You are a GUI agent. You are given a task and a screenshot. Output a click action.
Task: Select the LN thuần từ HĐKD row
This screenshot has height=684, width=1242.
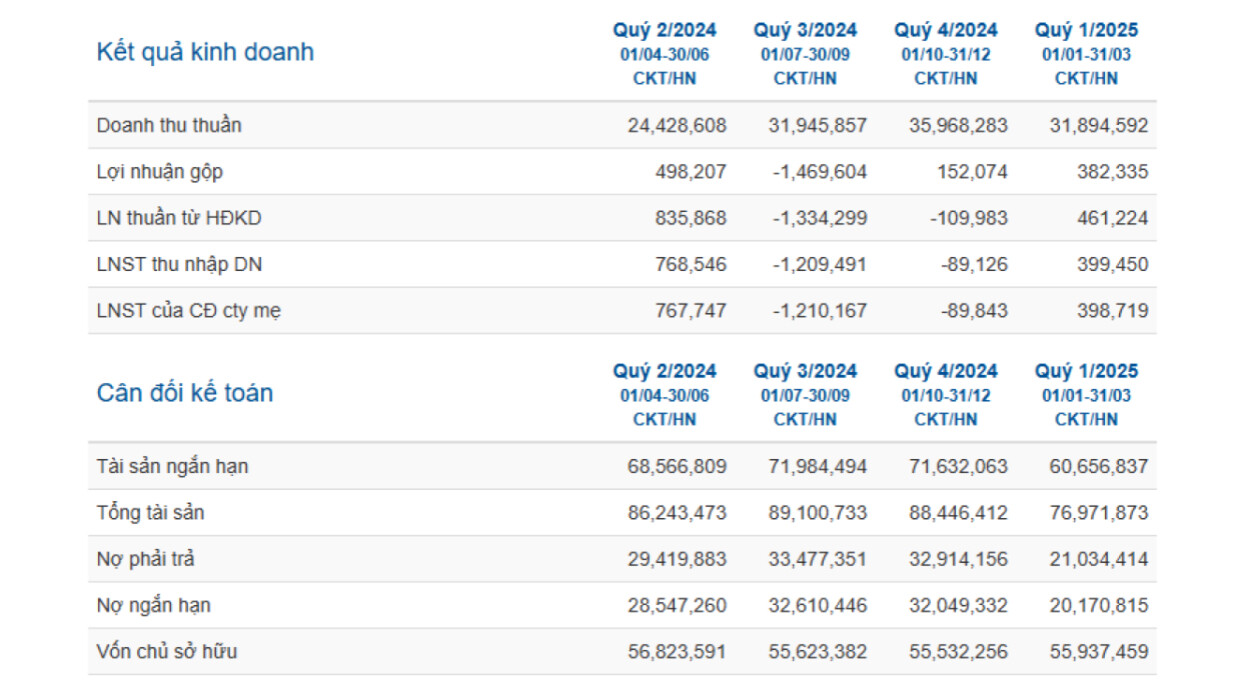click(x=179, y=218)
